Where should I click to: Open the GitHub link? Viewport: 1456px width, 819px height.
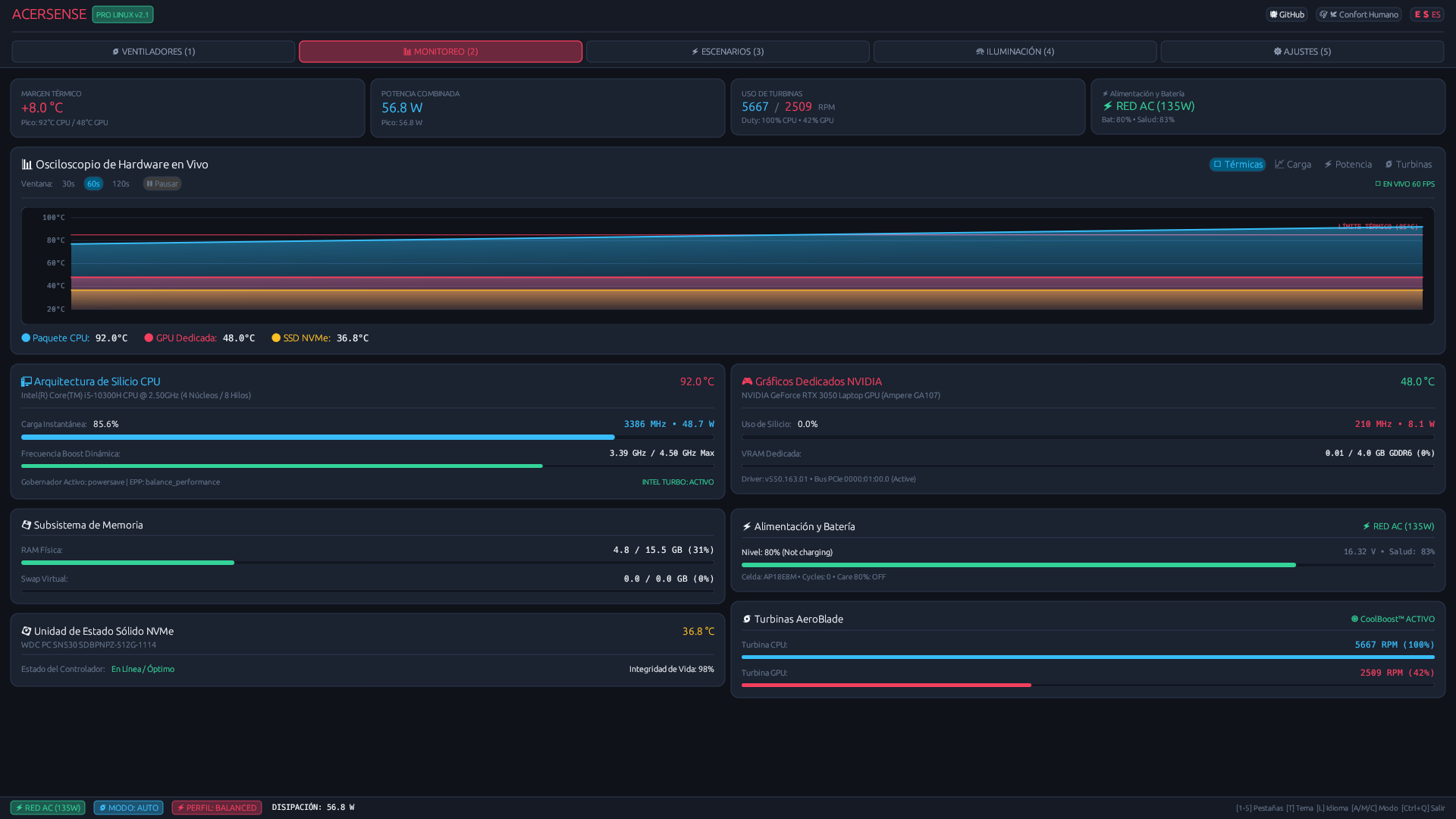tap(1287, 14)
